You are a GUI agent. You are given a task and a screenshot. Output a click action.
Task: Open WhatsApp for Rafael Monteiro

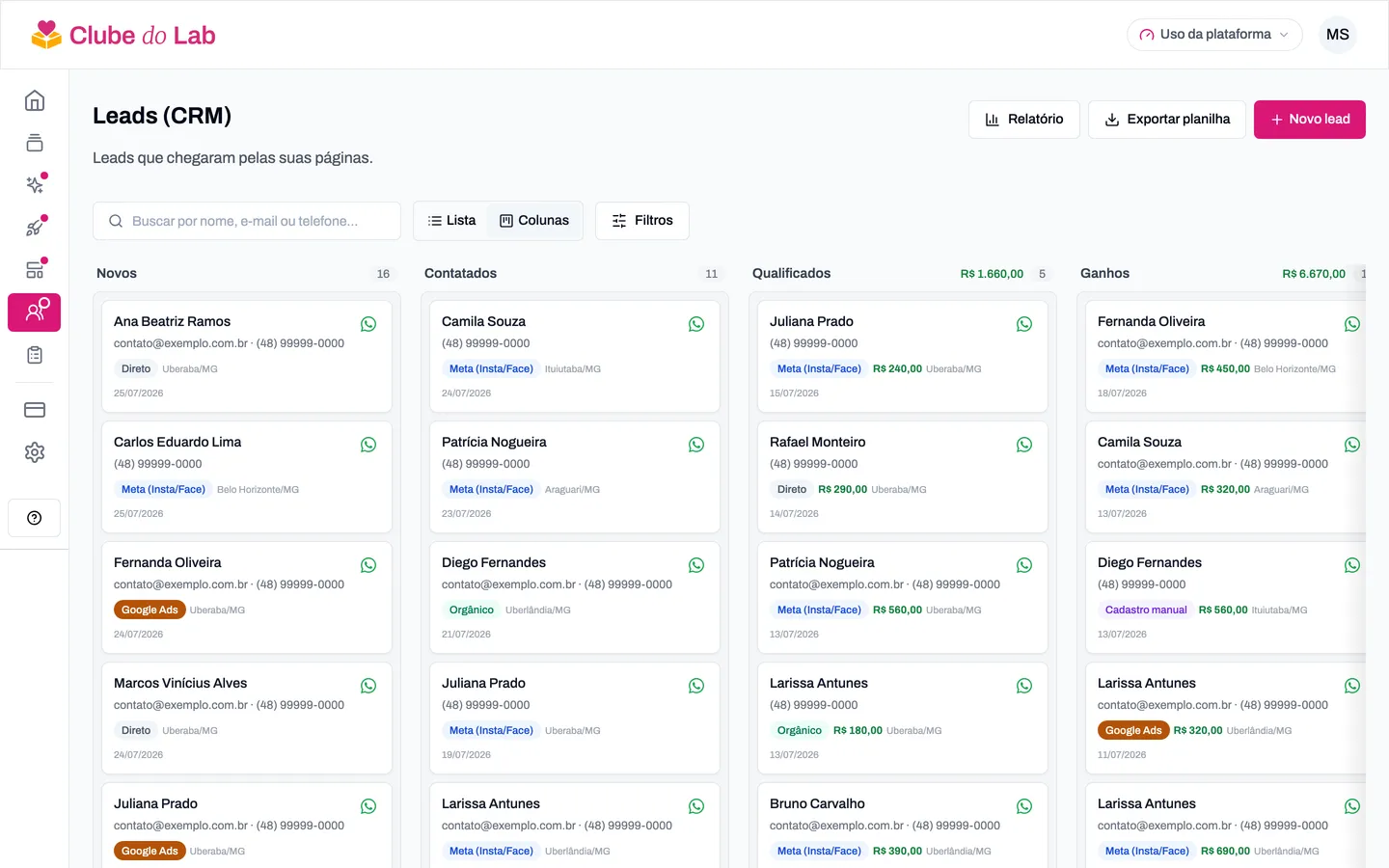coord(1024,445)
